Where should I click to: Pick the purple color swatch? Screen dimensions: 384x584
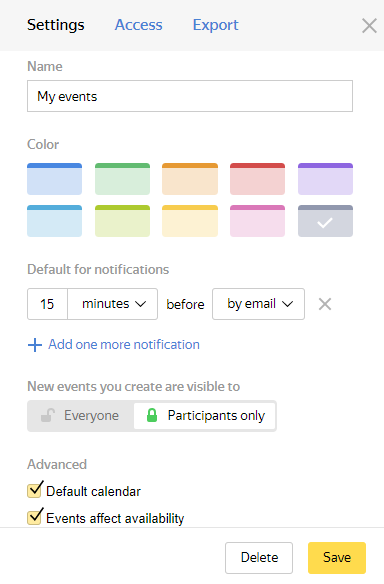[325, 179]
